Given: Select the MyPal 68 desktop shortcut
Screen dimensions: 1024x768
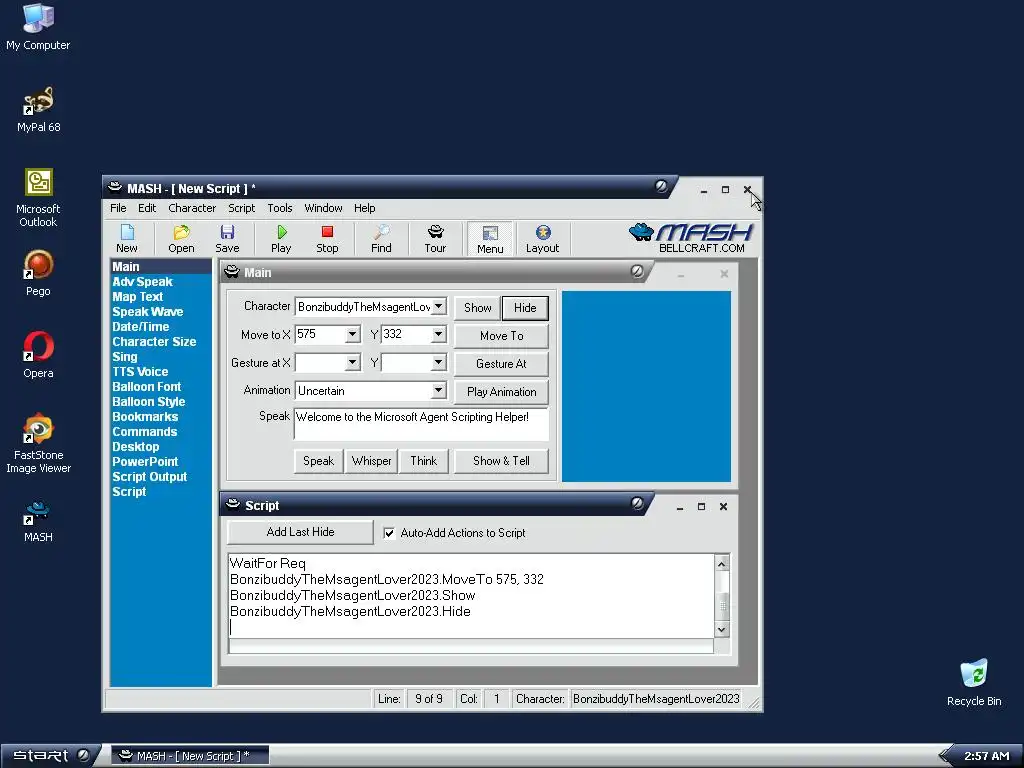Looking at the screenshot, I should (38, 110).
